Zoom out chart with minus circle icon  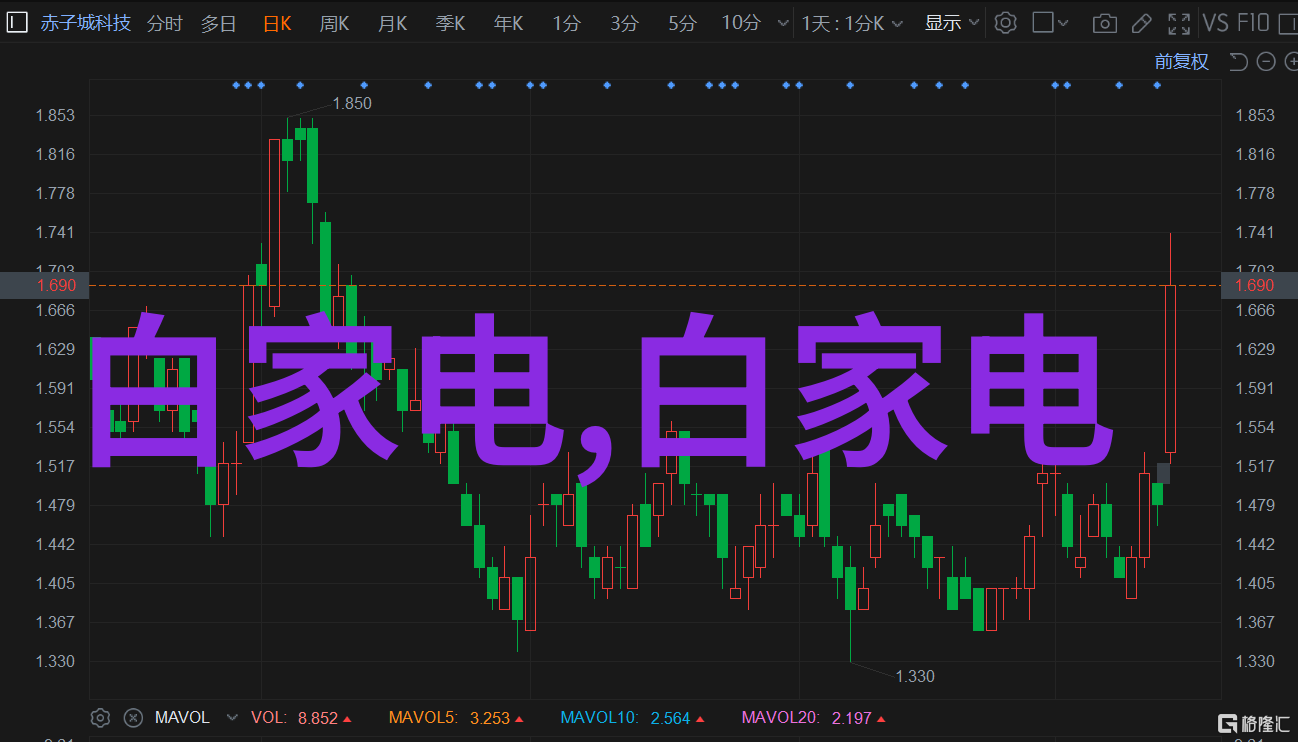click(1266, 62)
